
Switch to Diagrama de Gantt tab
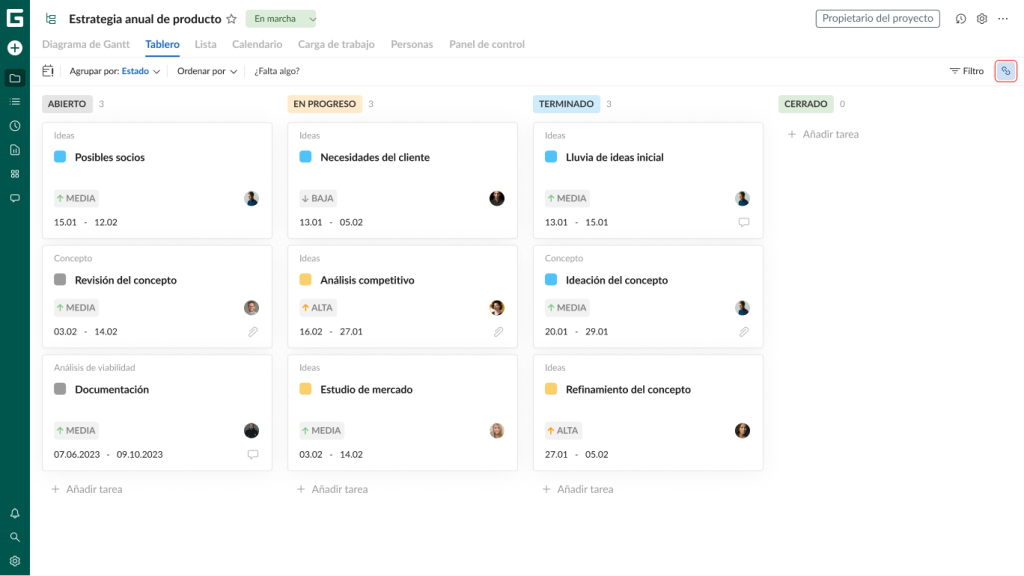[x=86, y=44]
